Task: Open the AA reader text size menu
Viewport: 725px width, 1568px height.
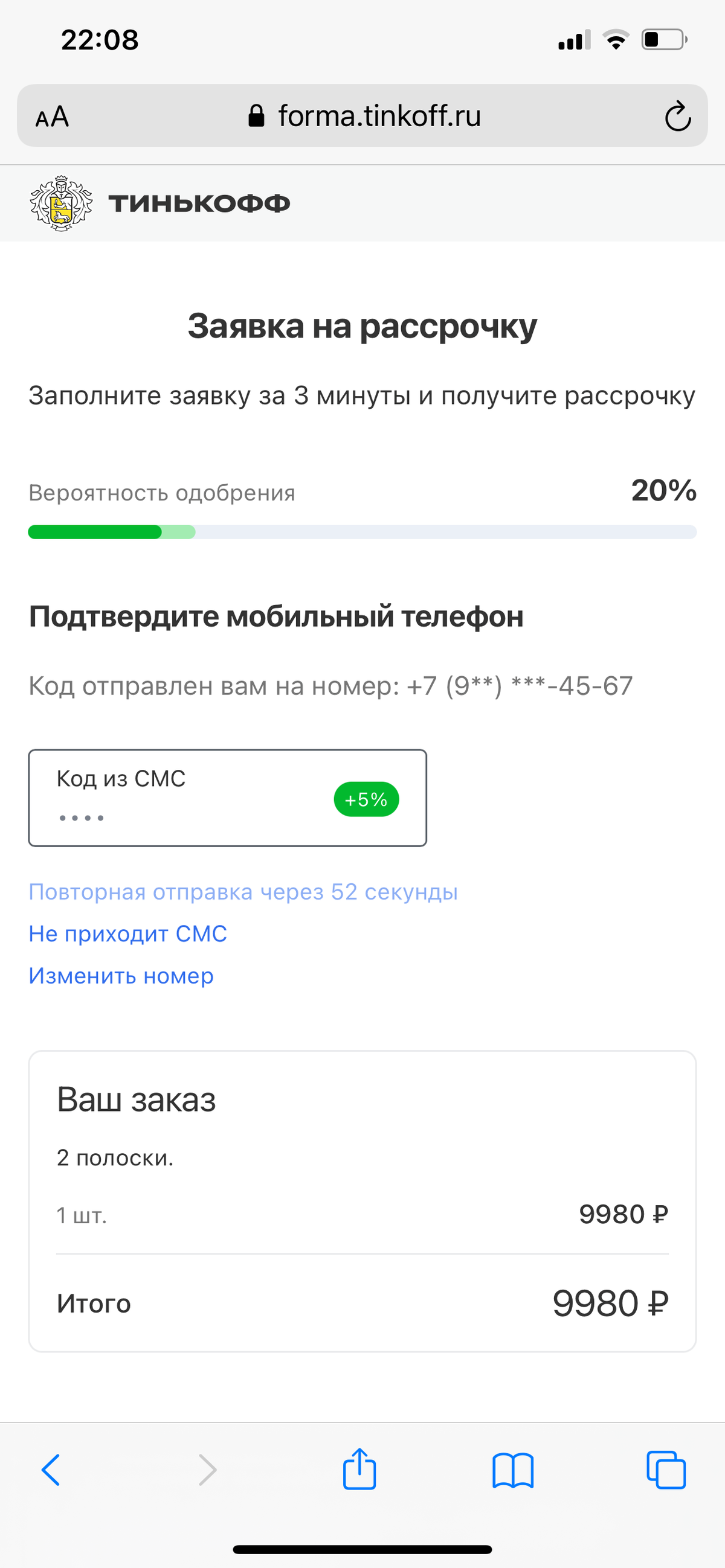Action: click(53, 117)
